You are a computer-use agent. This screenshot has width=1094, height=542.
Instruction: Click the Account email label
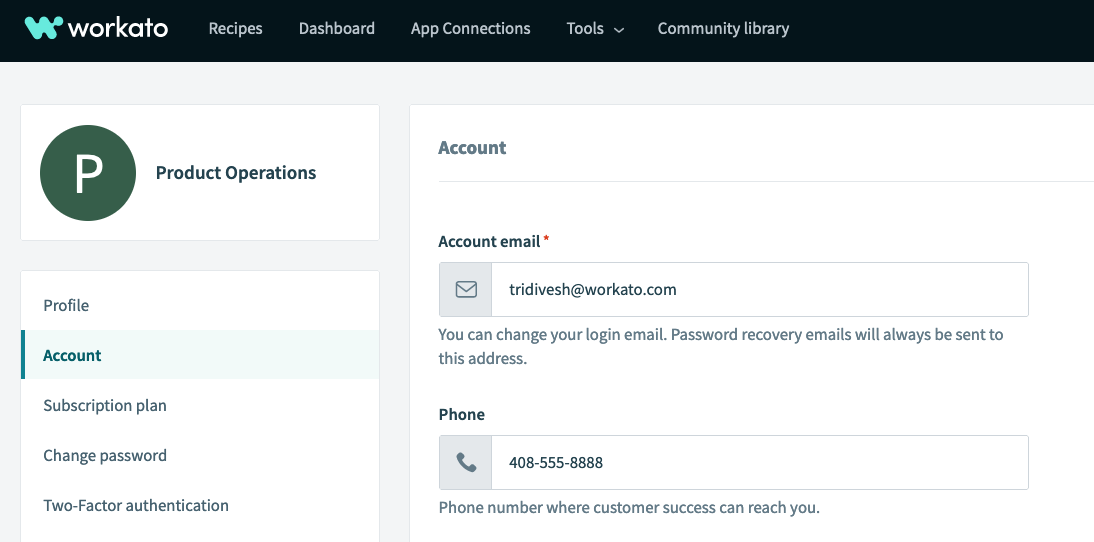[489, 241]
